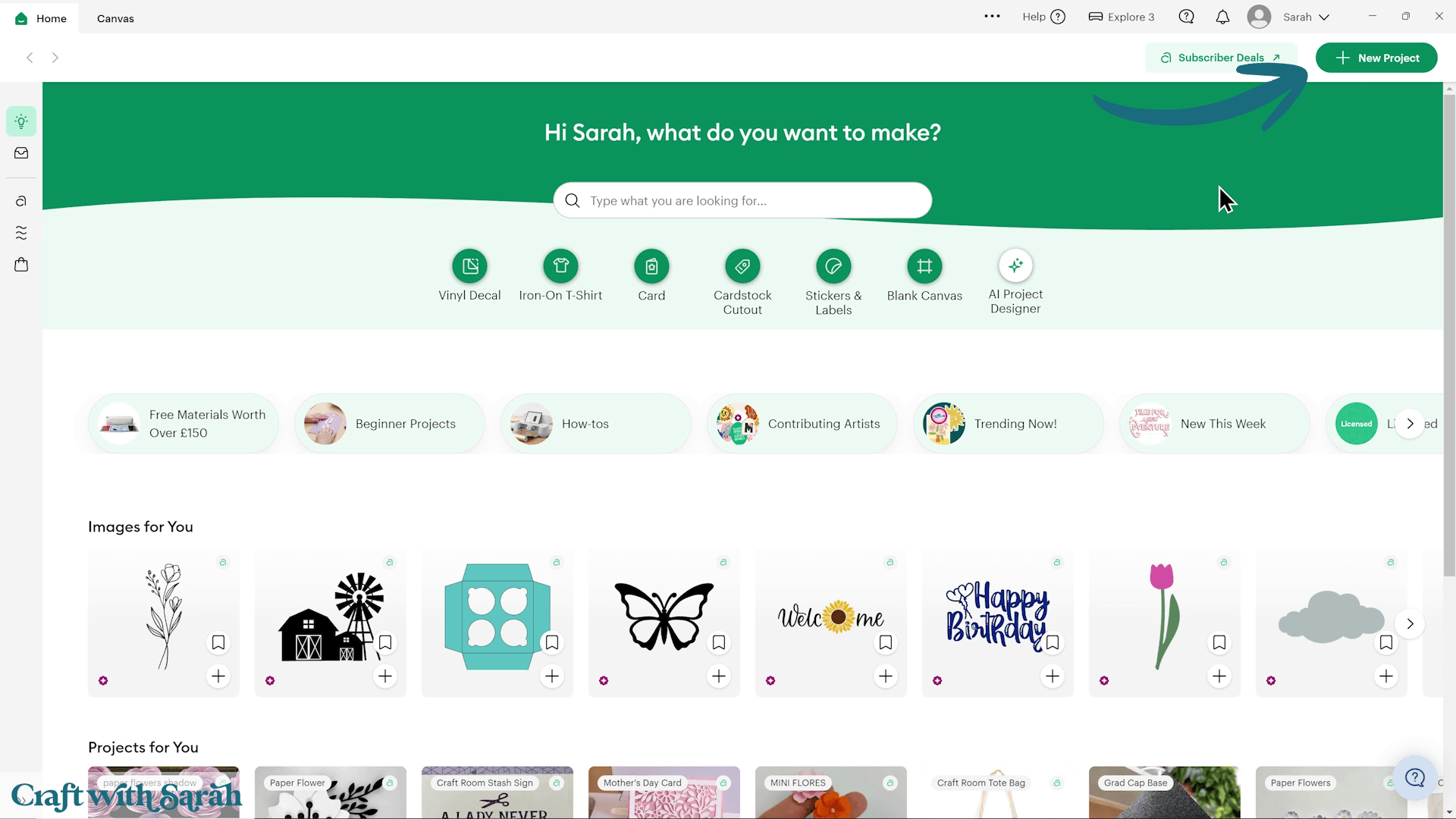Bookmark the pink tulip image
This screenshot has height=819, width=1456.
click(1219, 643)
